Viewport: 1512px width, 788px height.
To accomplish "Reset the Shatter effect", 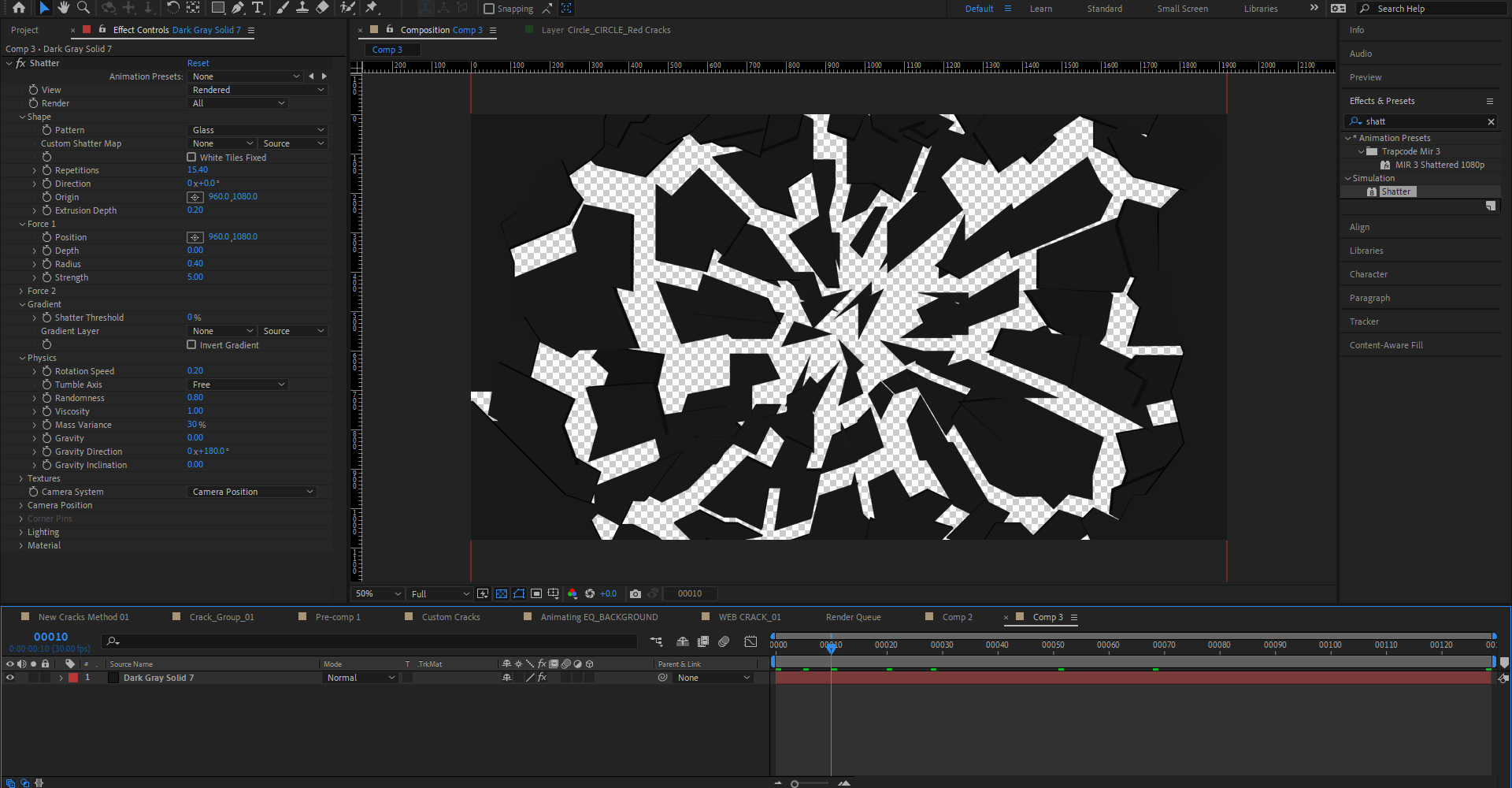I will click(198, 63).
